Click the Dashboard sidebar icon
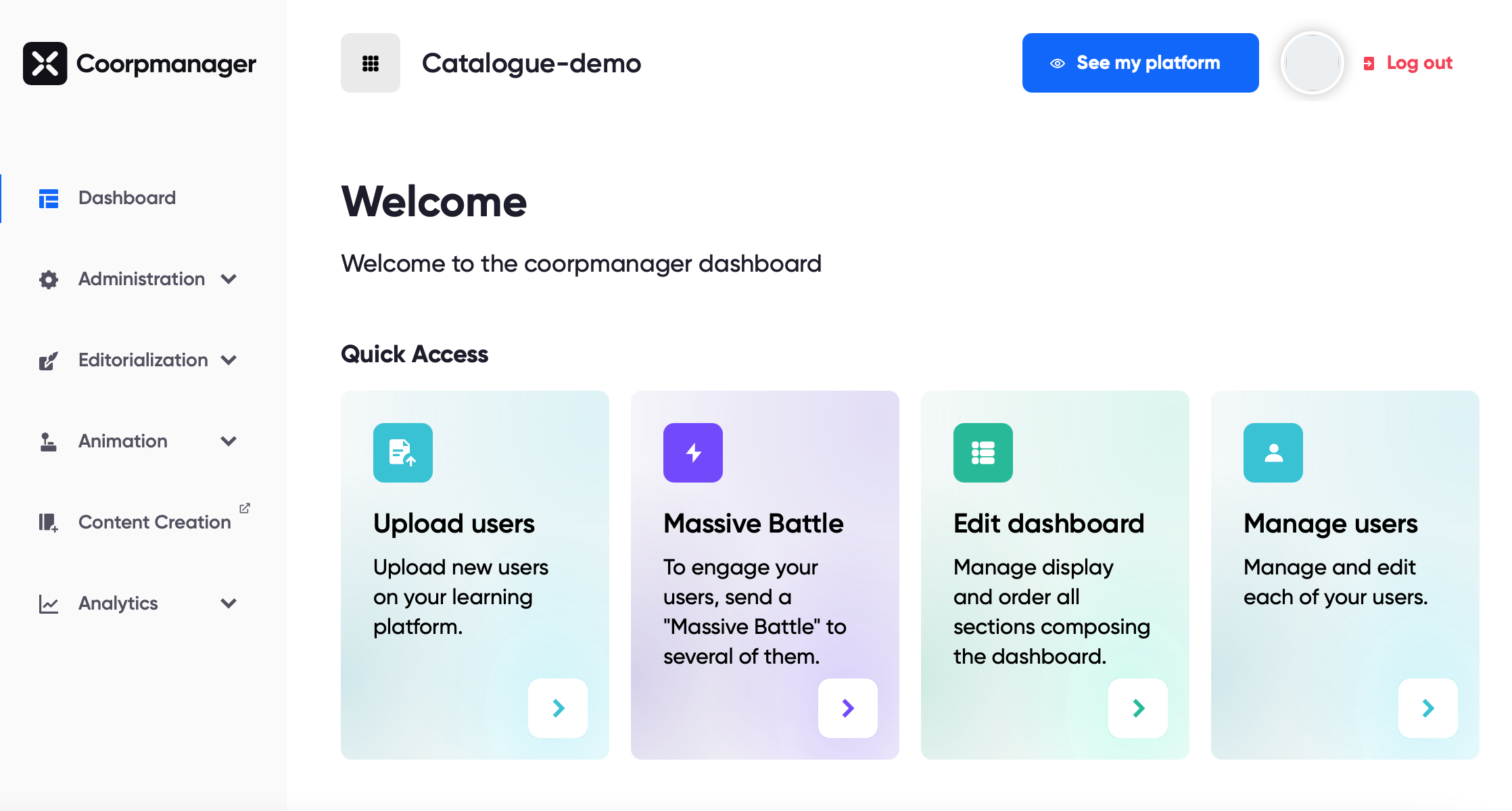This screenshot has height=811, width=1512. 49,199
